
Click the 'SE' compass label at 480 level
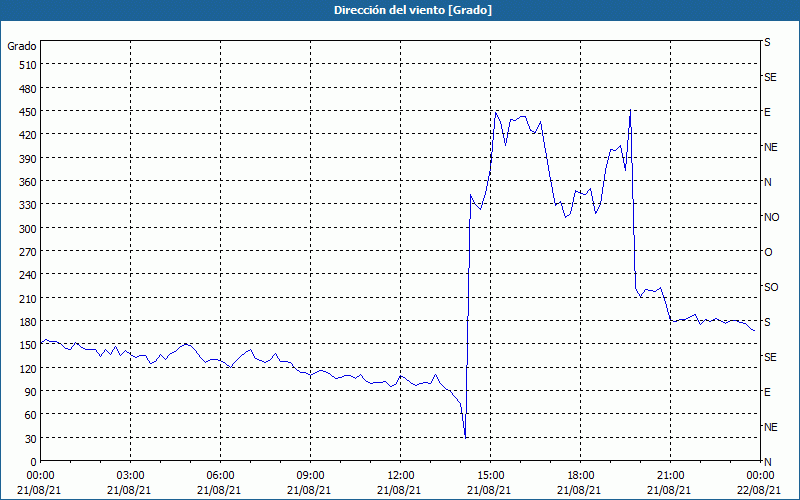[770, 77]
